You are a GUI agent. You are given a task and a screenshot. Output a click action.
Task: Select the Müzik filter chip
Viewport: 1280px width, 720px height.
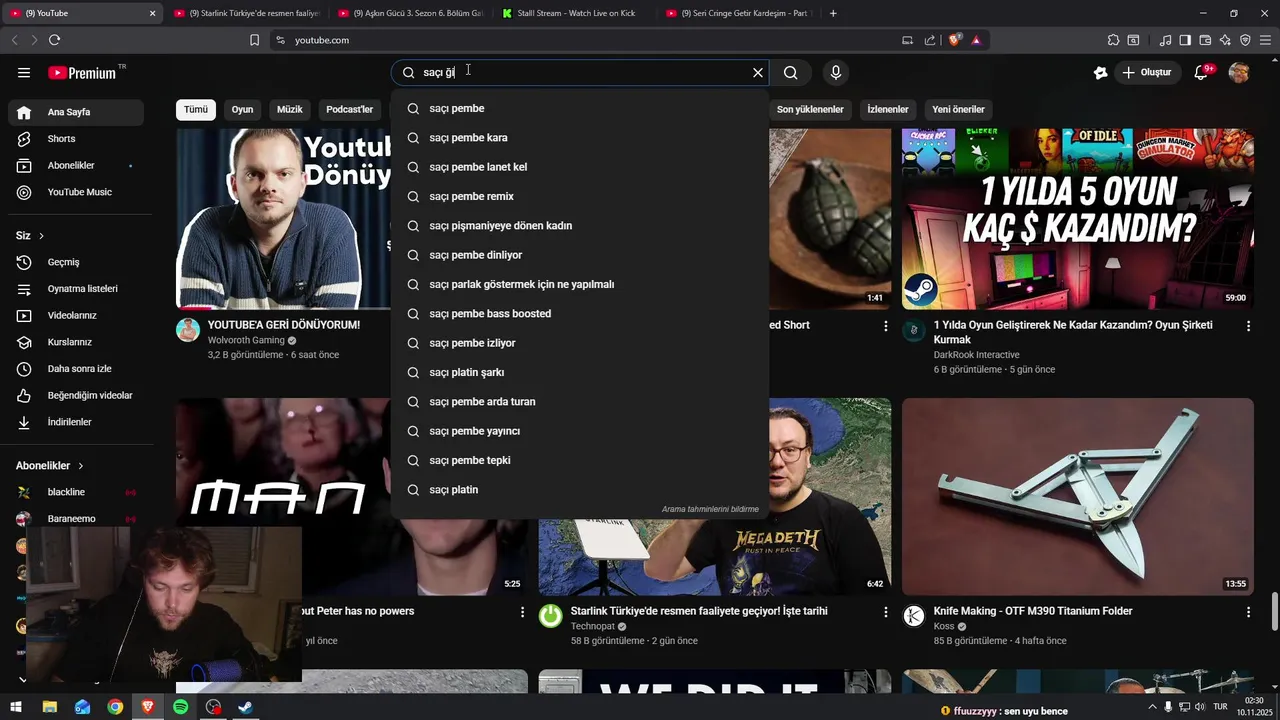[x=289, y=109]
